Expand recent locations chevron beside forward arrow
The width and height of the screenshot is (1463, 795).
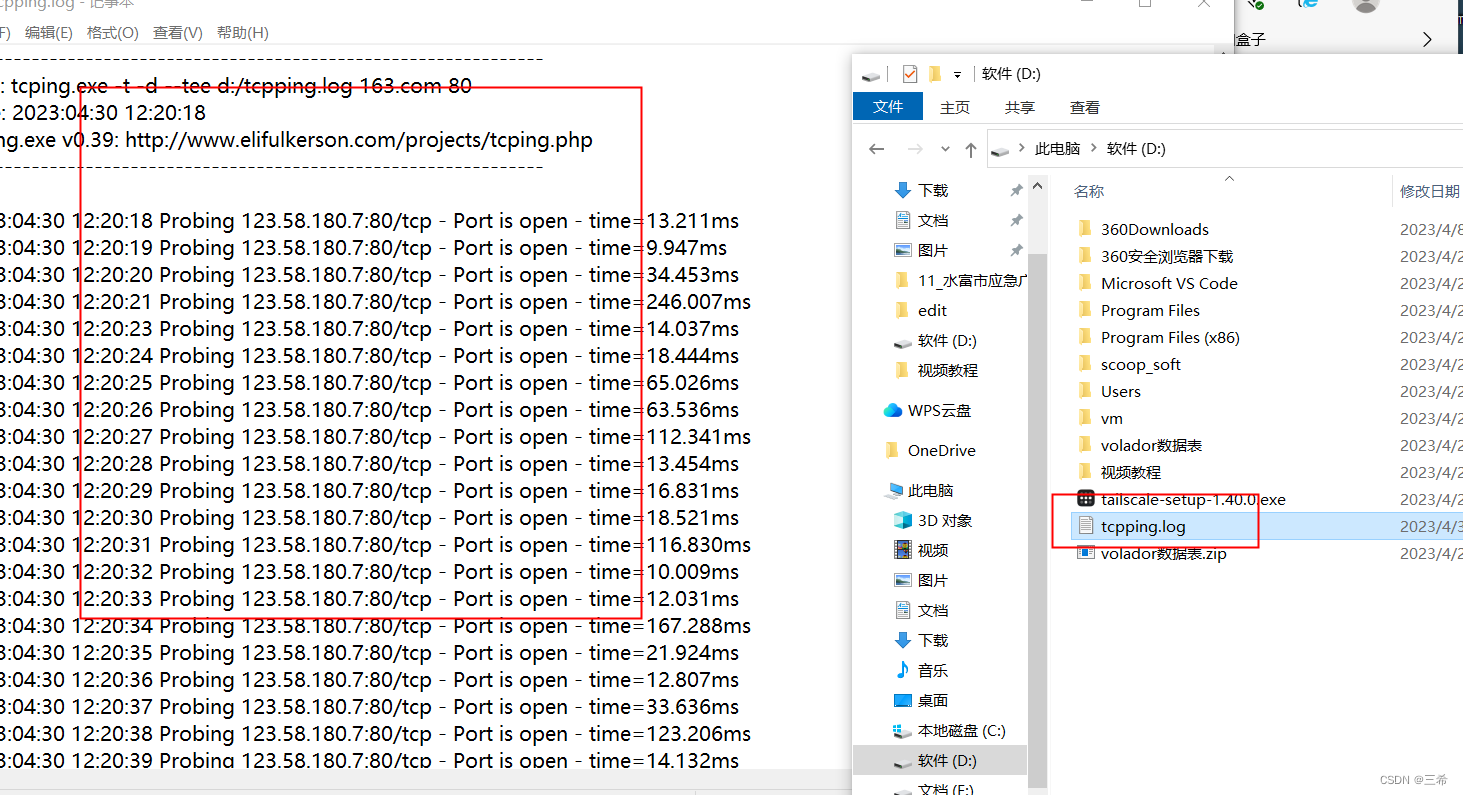[945, 149]
